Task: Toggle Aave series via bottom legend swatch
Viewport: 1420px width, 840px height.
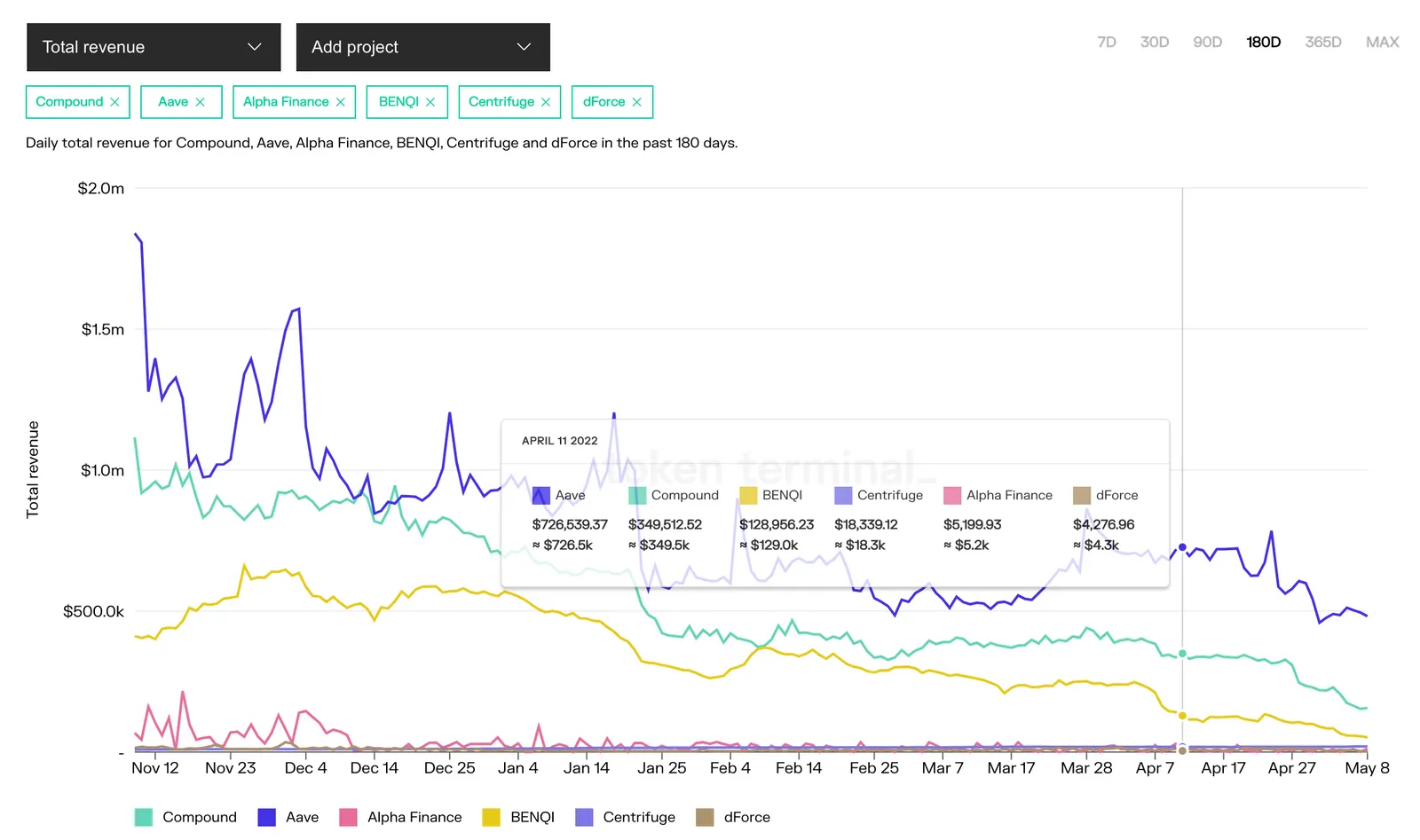Action: [266, 817]
